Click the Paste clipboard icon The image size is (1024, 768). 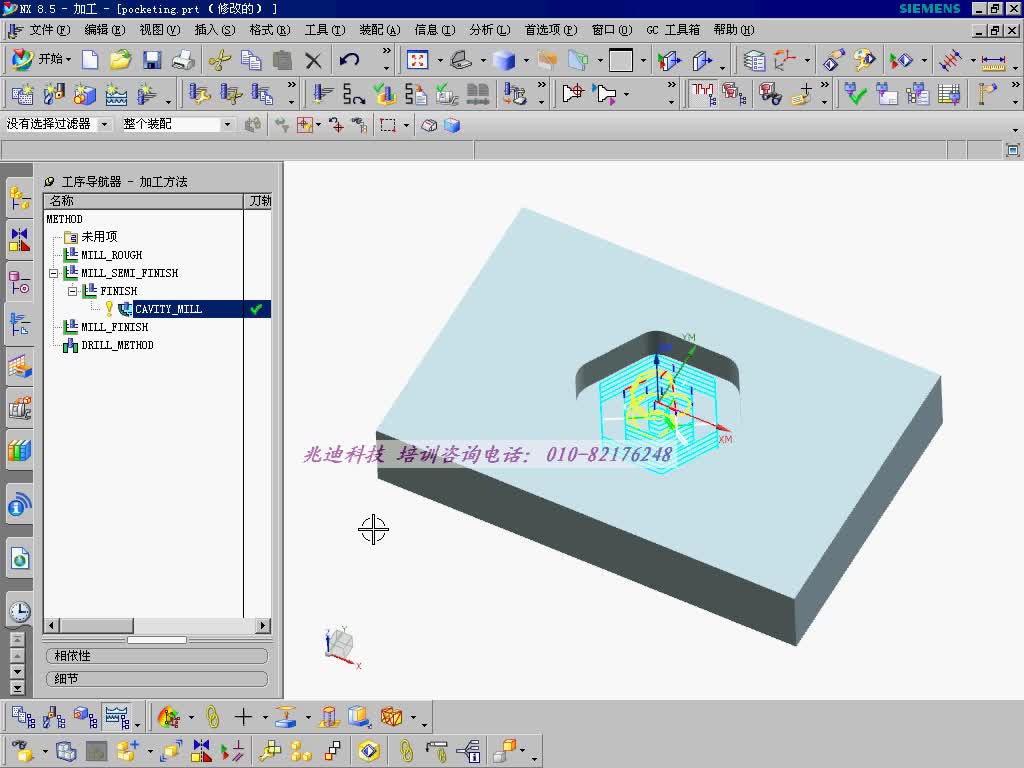[x=282, y=60]
